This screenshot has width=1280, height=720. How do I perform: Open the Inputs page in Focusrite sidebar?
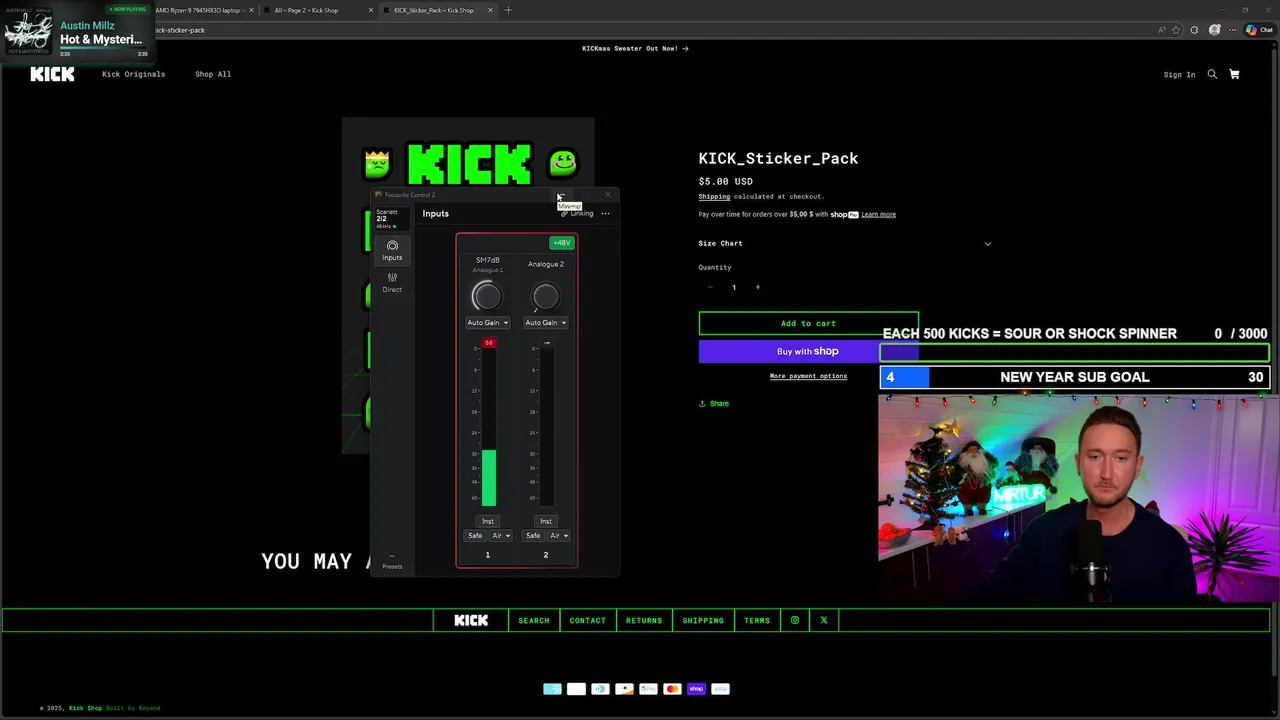[x=392, y=251]
